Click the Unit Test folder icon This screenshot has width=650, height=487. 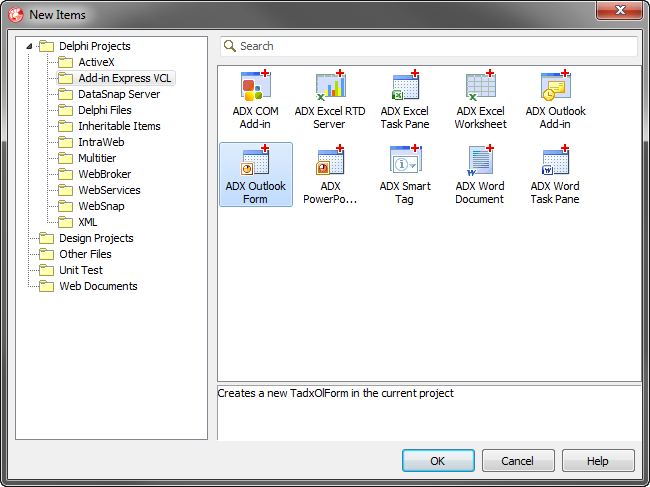tap(46, 270)
